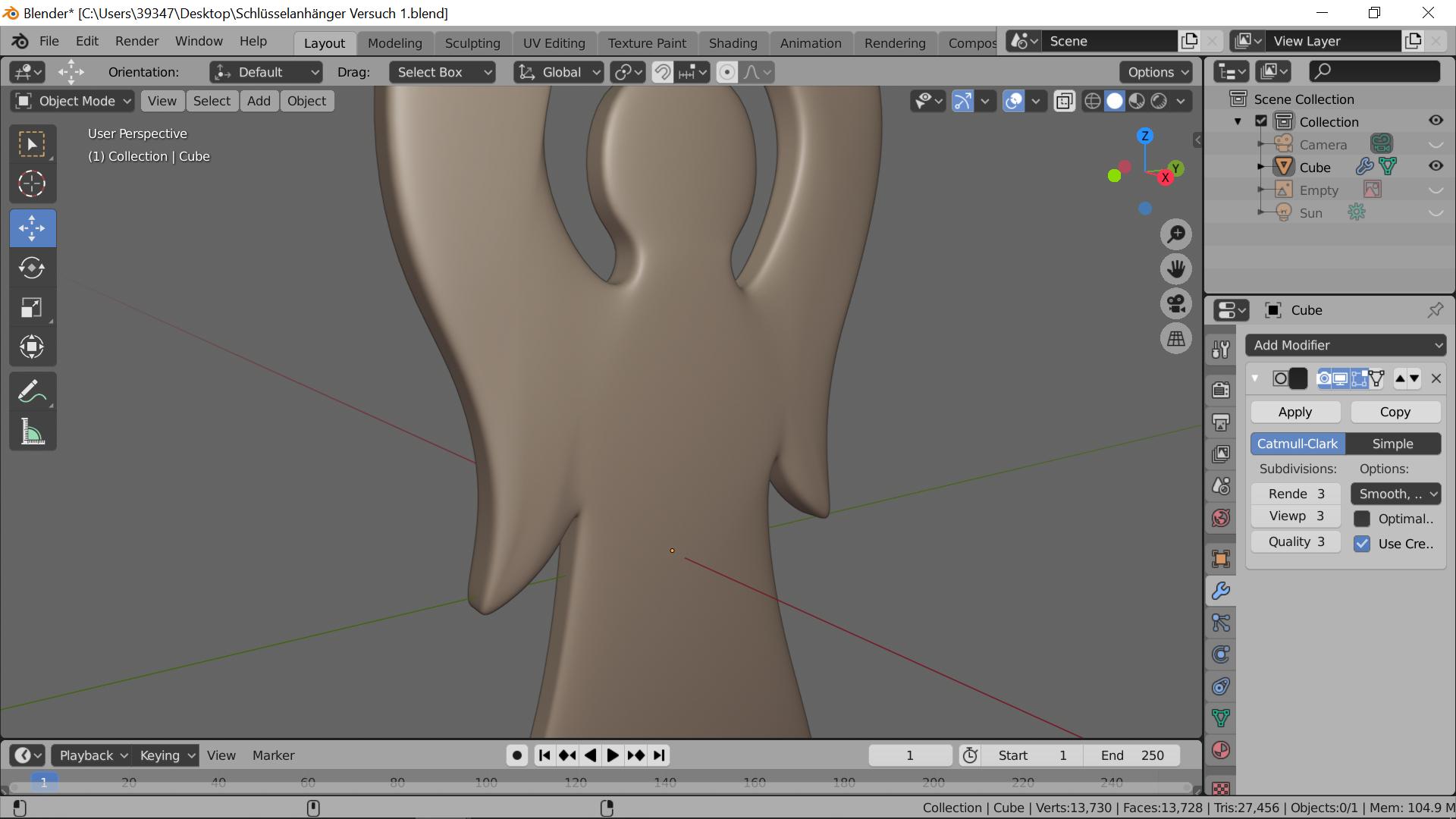Toggle snapping magnet icon
The width and height of the screenshot is (1456, 819).
[662, 72]
